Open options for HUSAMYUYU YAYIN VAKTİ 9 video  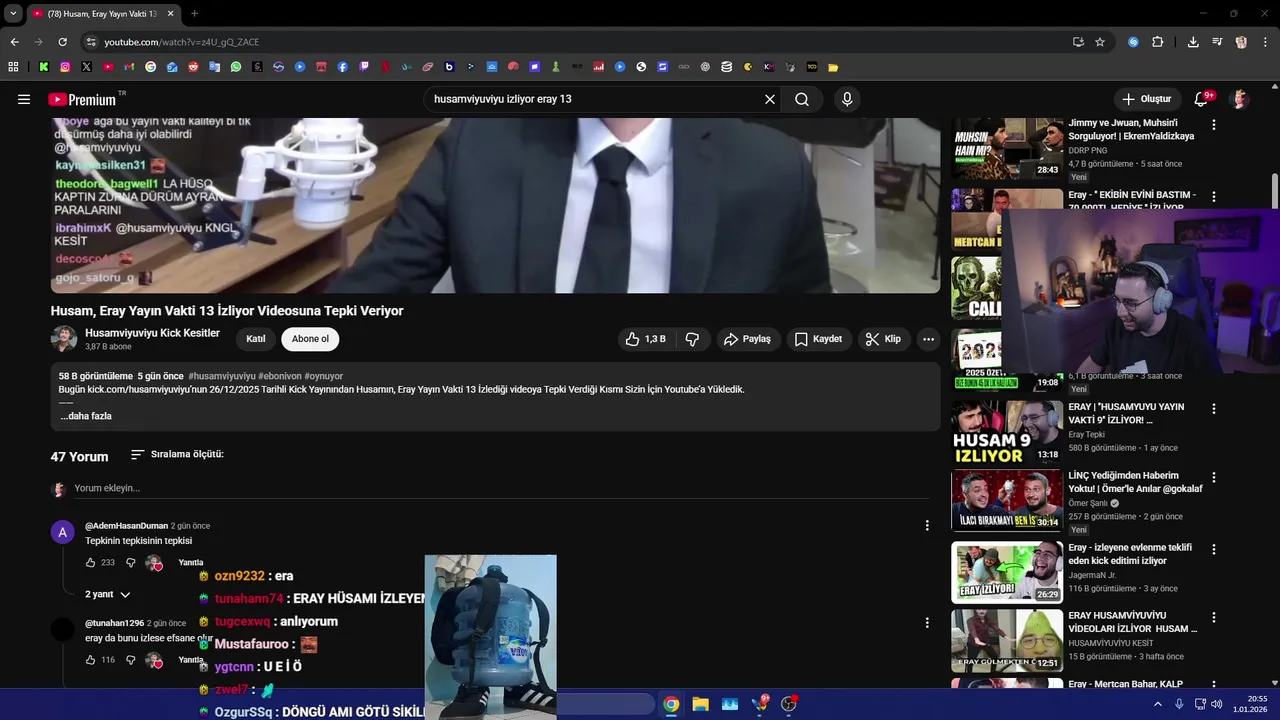pos(1214,409)
